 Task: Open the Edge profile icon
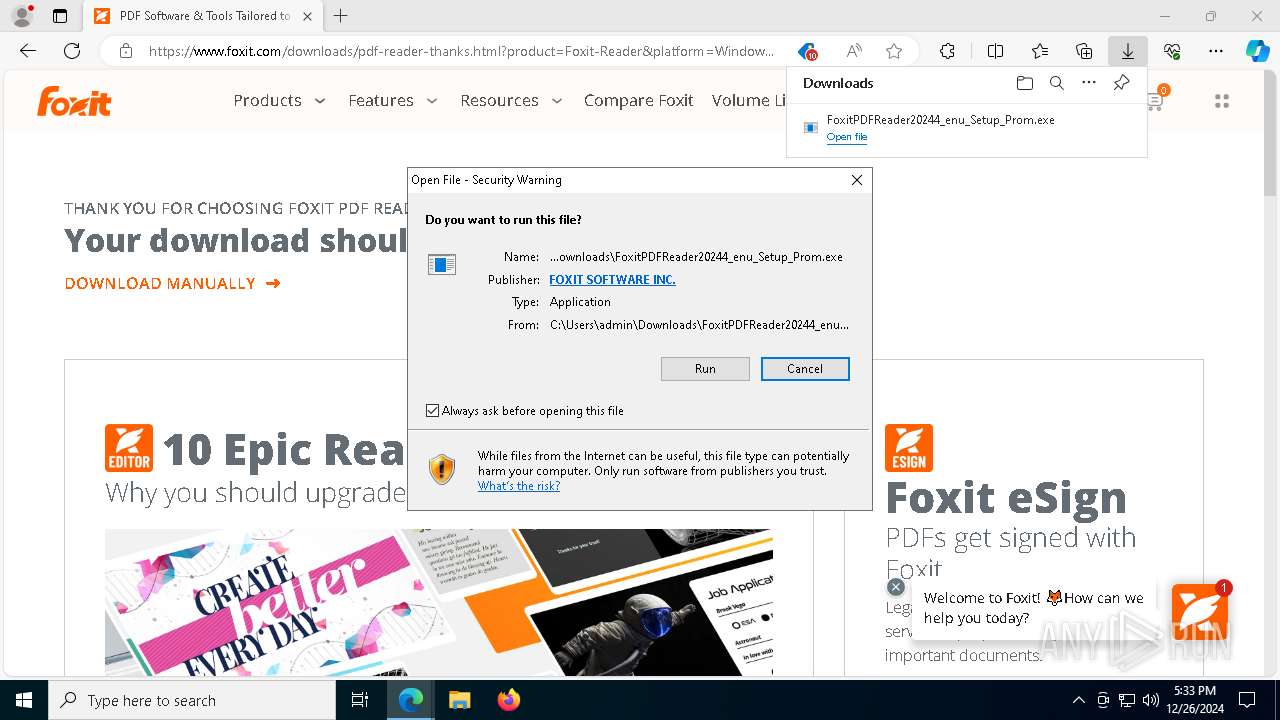pyautogui.click(x=22, y=16)
